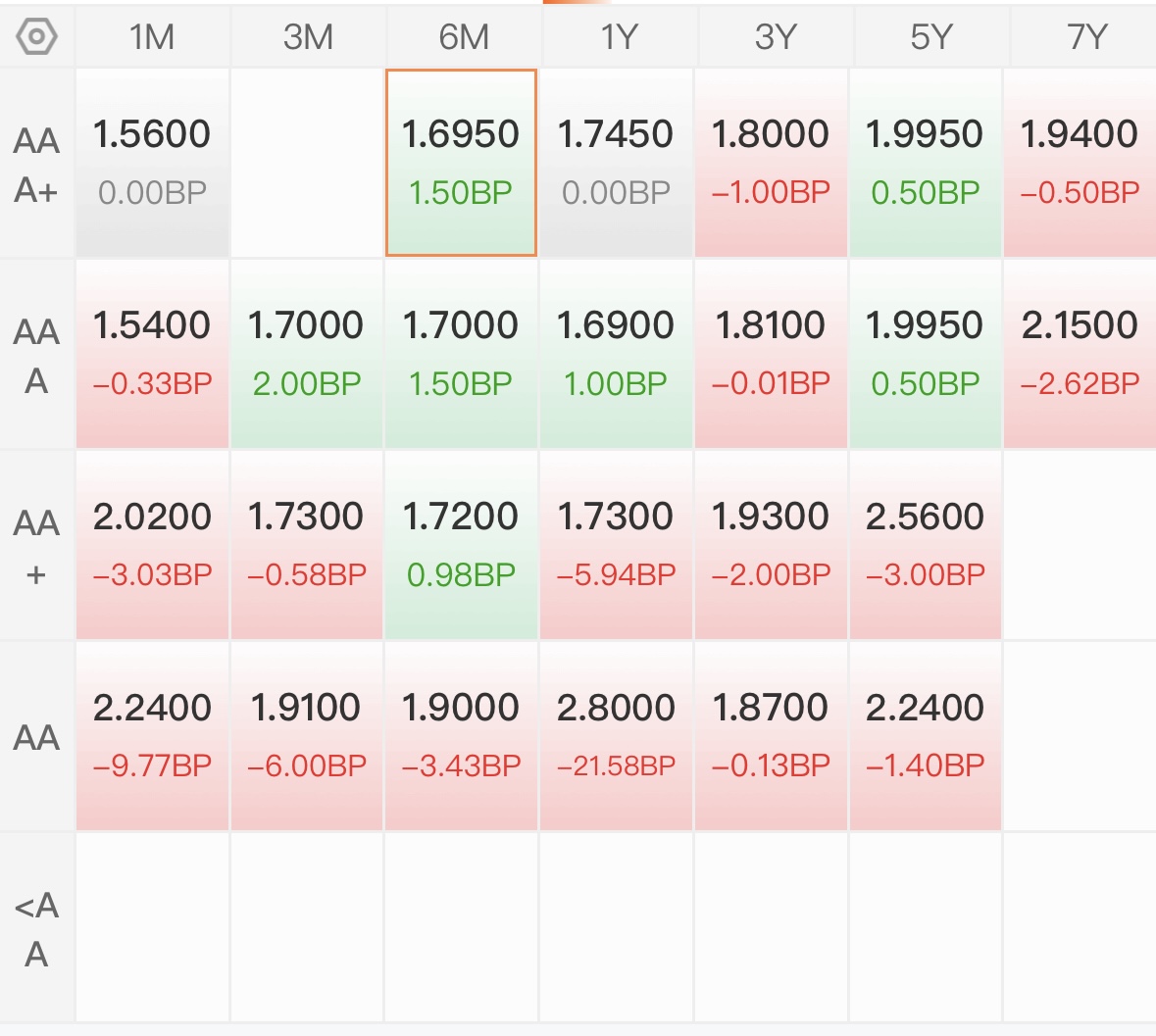Screen dimensions: 1156x1036
Task: Select the 3M column header
Action: click(x=308, y=37)
